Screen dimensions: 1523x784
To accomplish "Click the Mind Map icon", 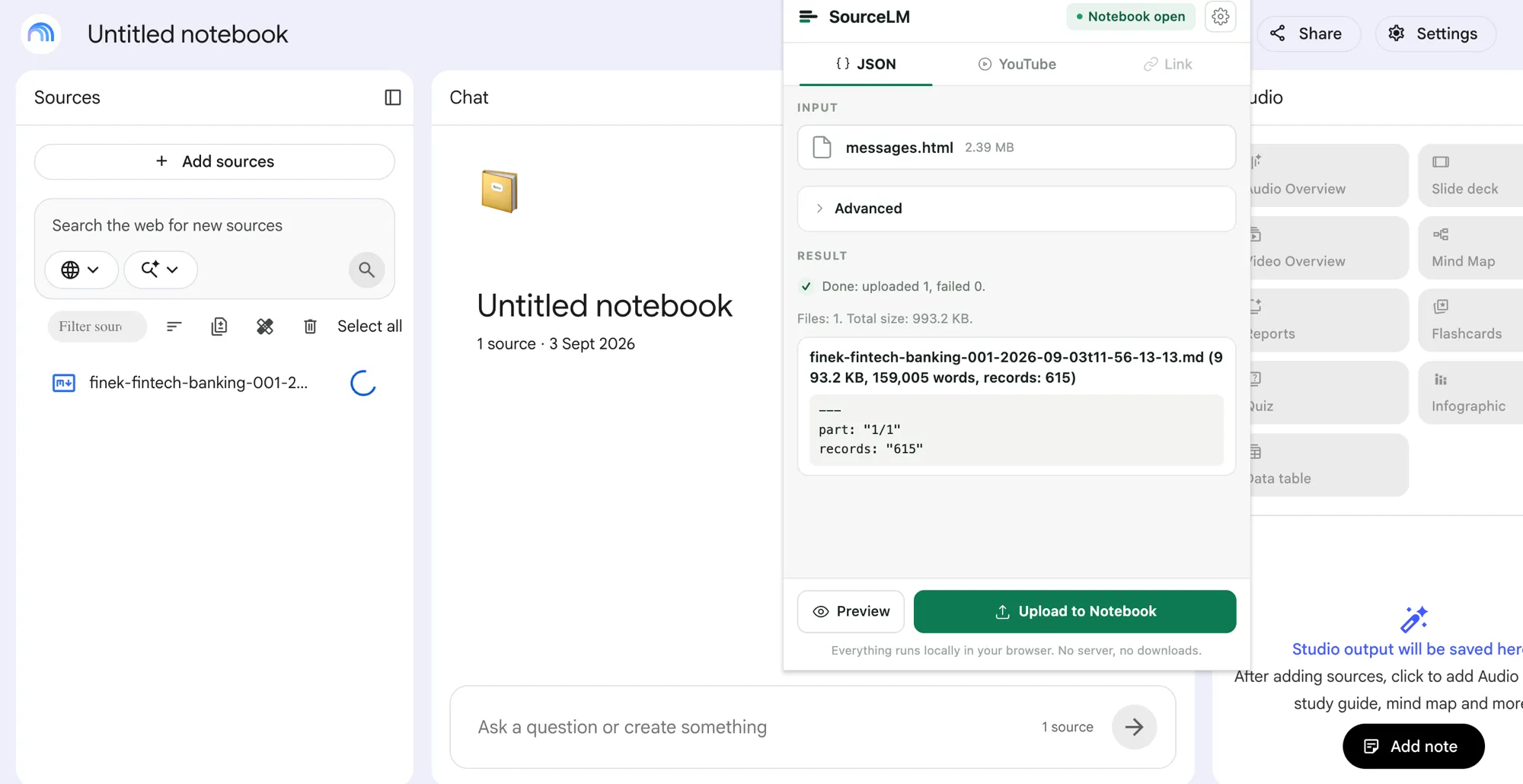I will click(x=1441, y=234).
